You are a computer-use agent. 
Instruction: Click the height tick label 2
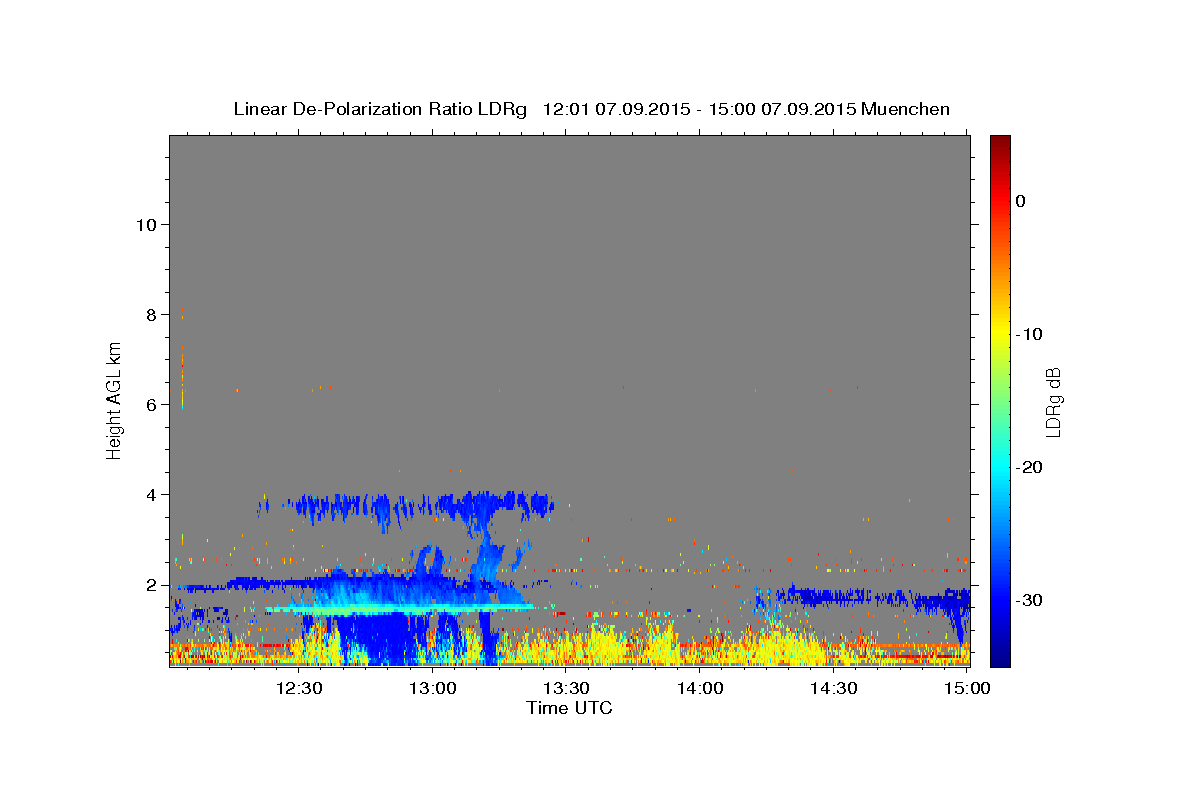(x=150, y=584)
